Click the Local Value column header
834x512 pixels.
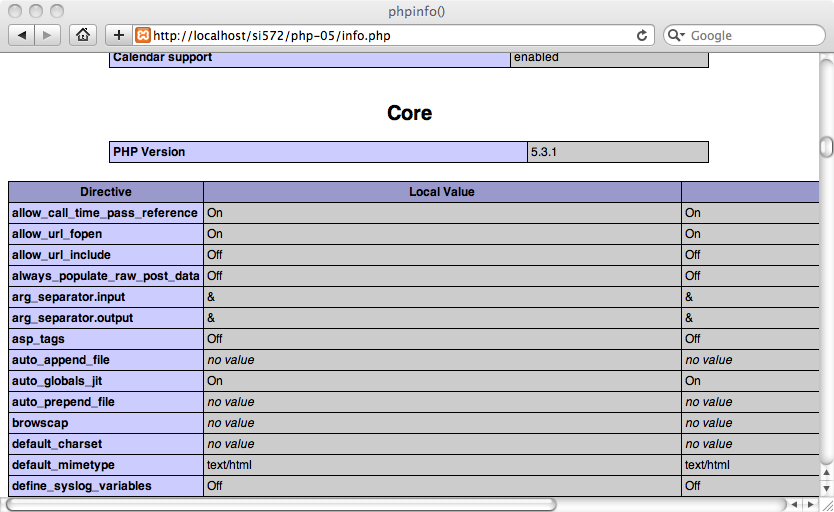tap(442, 192)
